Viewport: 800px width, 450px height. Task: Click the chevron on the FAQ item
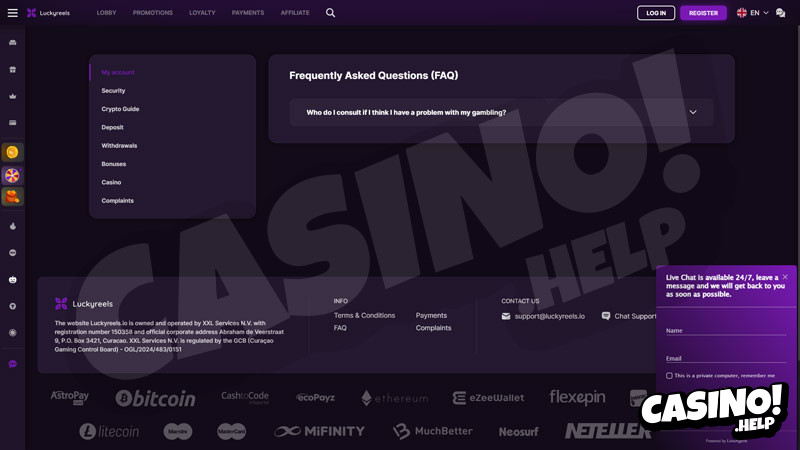(693, 112)
